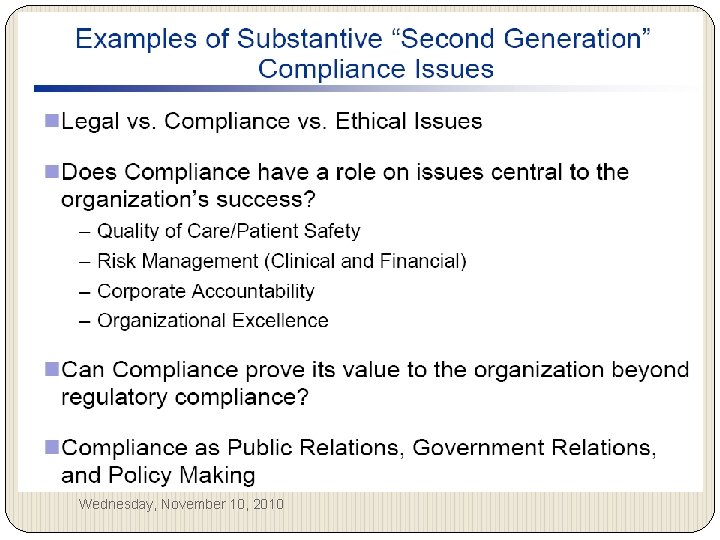Click the line 'Compliance as Public Relations, Government Relations'
Viewport: 720px width, 540px height.
pos(359,448)
